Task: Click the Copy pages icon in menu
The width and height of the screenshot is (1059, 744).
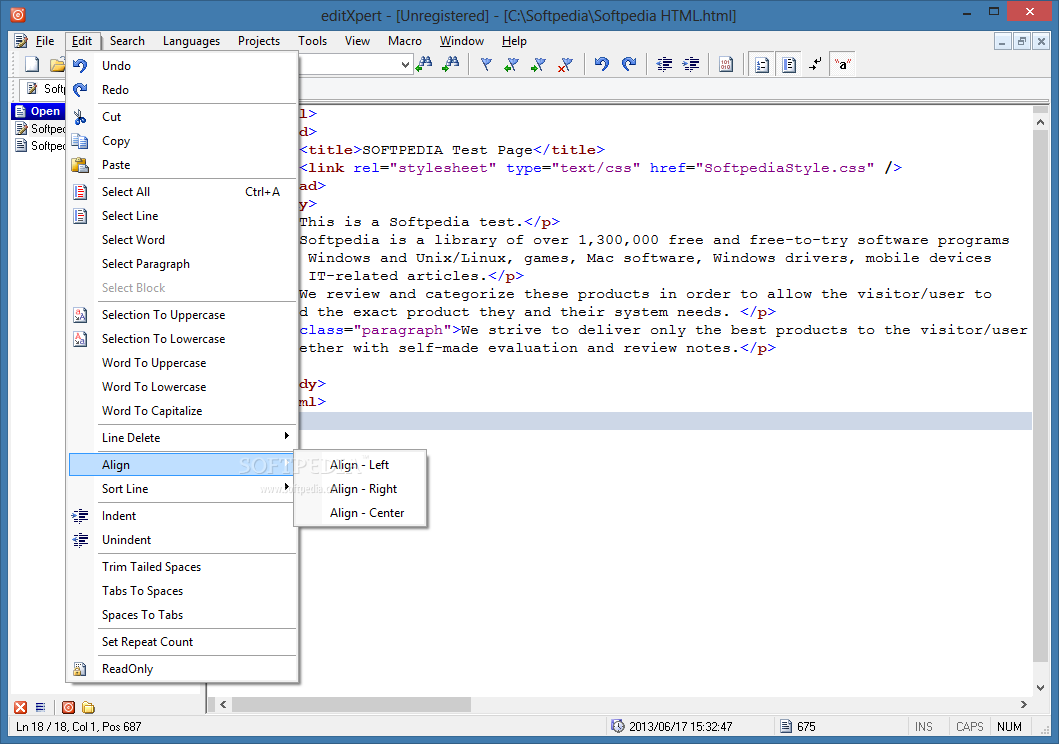Action: (x=80, y=141)
